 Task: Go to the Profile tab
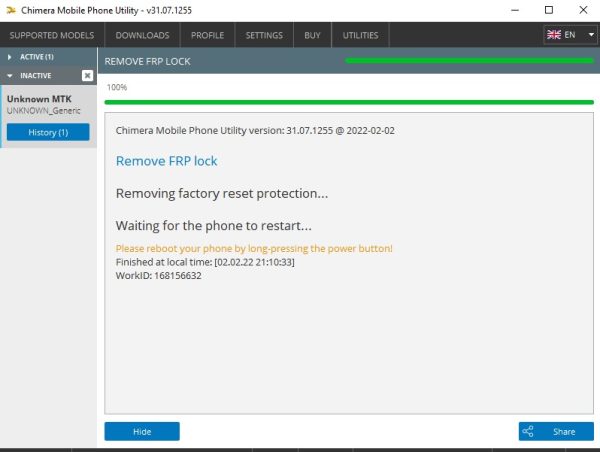click(207, 35)
